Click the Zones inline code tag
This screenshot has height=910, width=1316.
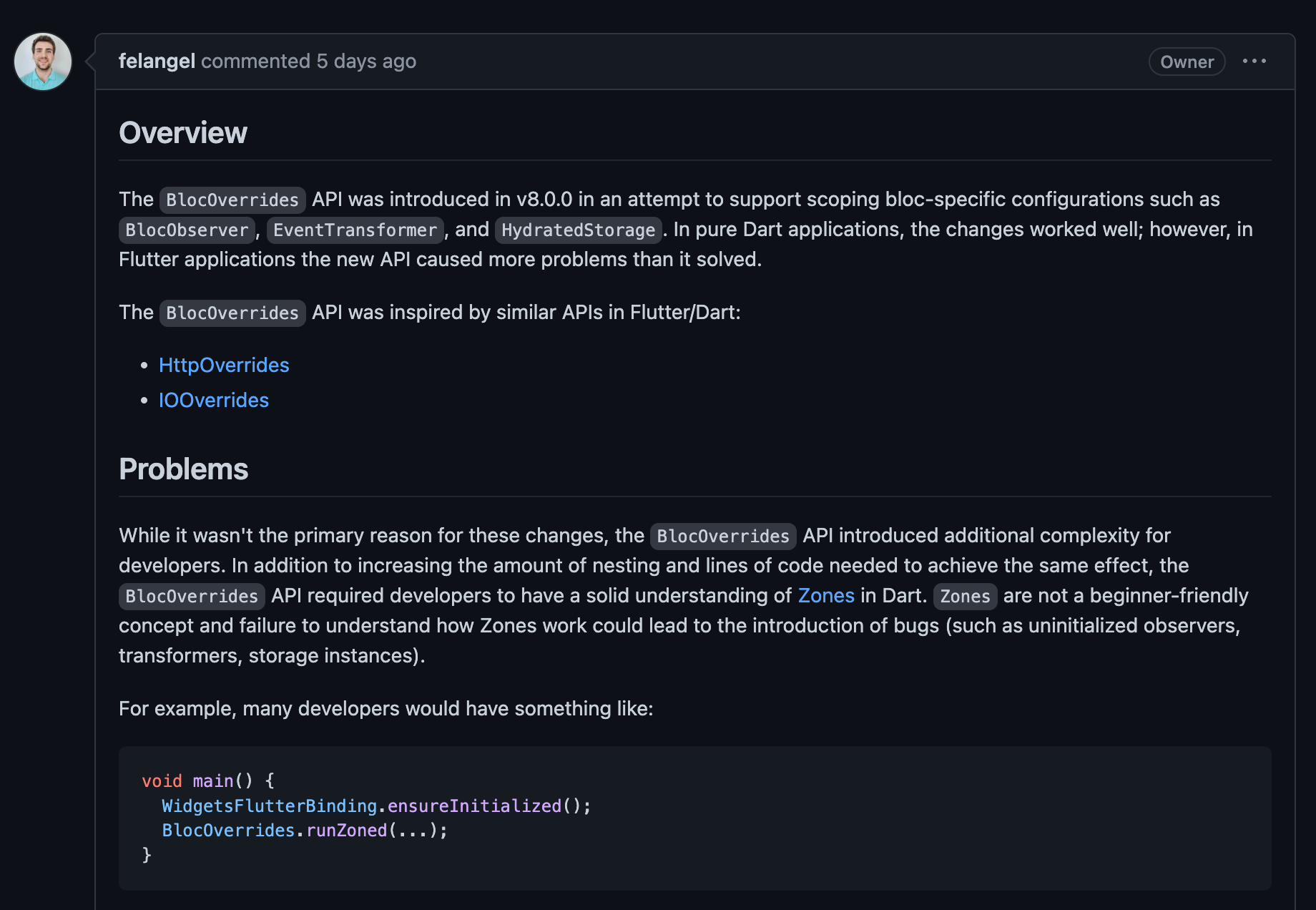pos(965,597)
